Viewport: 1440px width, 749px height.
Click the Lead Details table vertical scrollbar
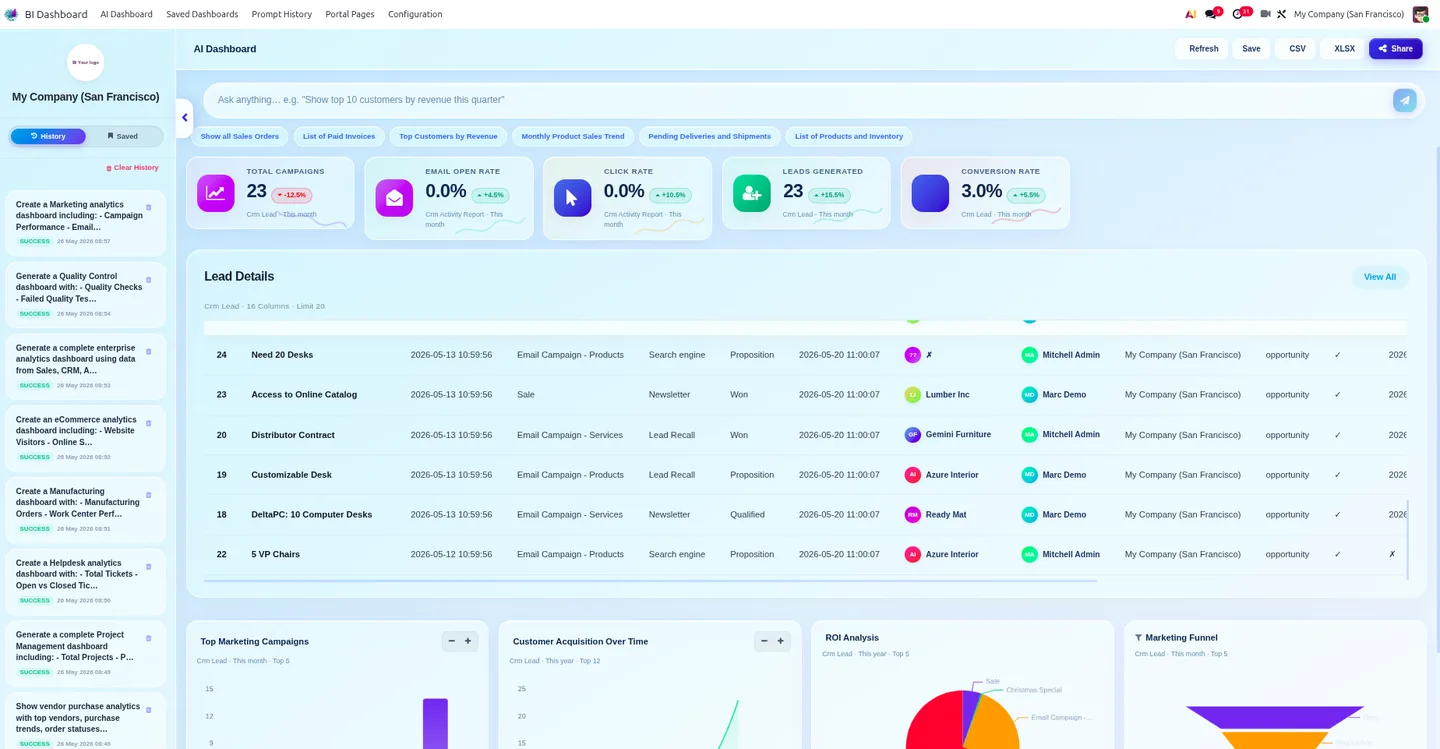point(1407,540)
